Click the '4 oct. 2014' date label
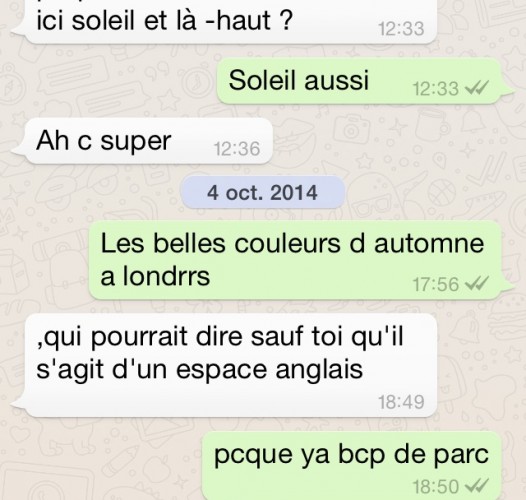 (x=262, y=193)
